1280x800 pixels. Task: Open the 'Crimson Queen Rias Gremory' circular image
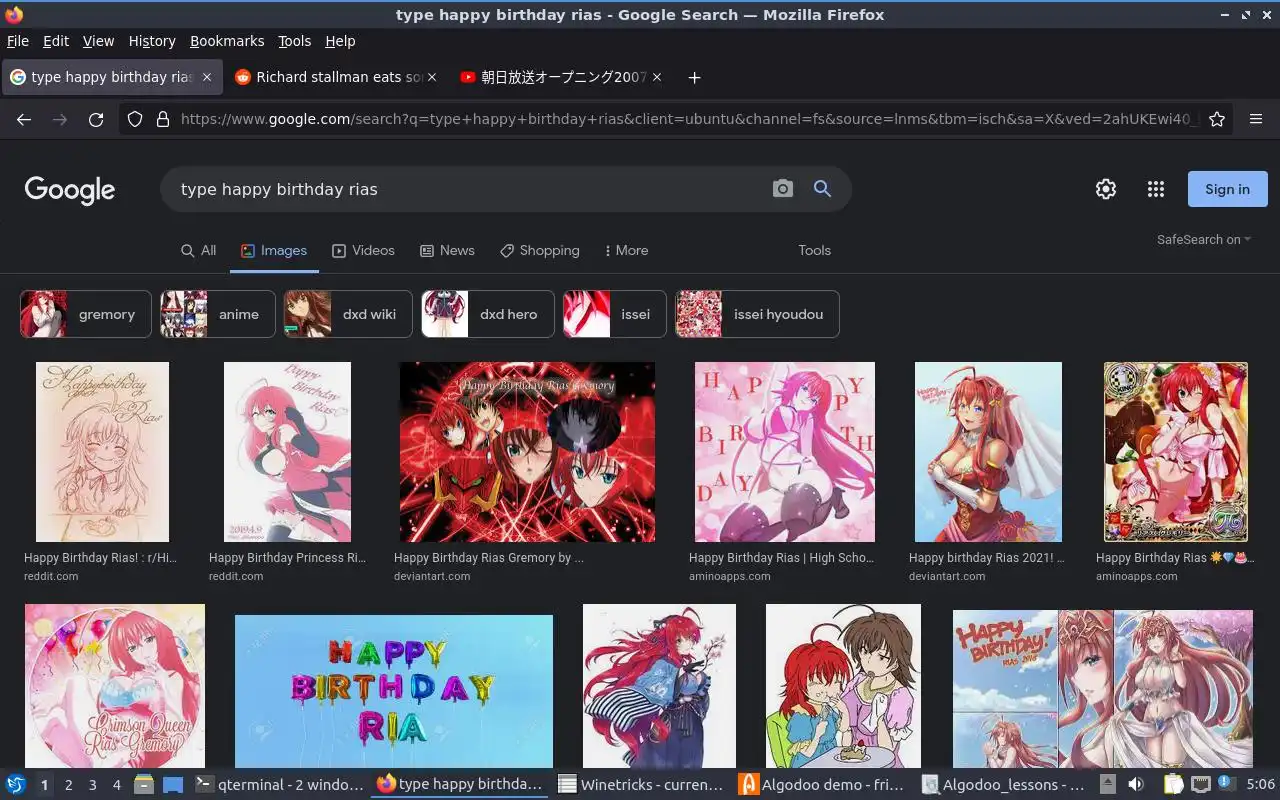pyautogui.click(x=115, y=686)
